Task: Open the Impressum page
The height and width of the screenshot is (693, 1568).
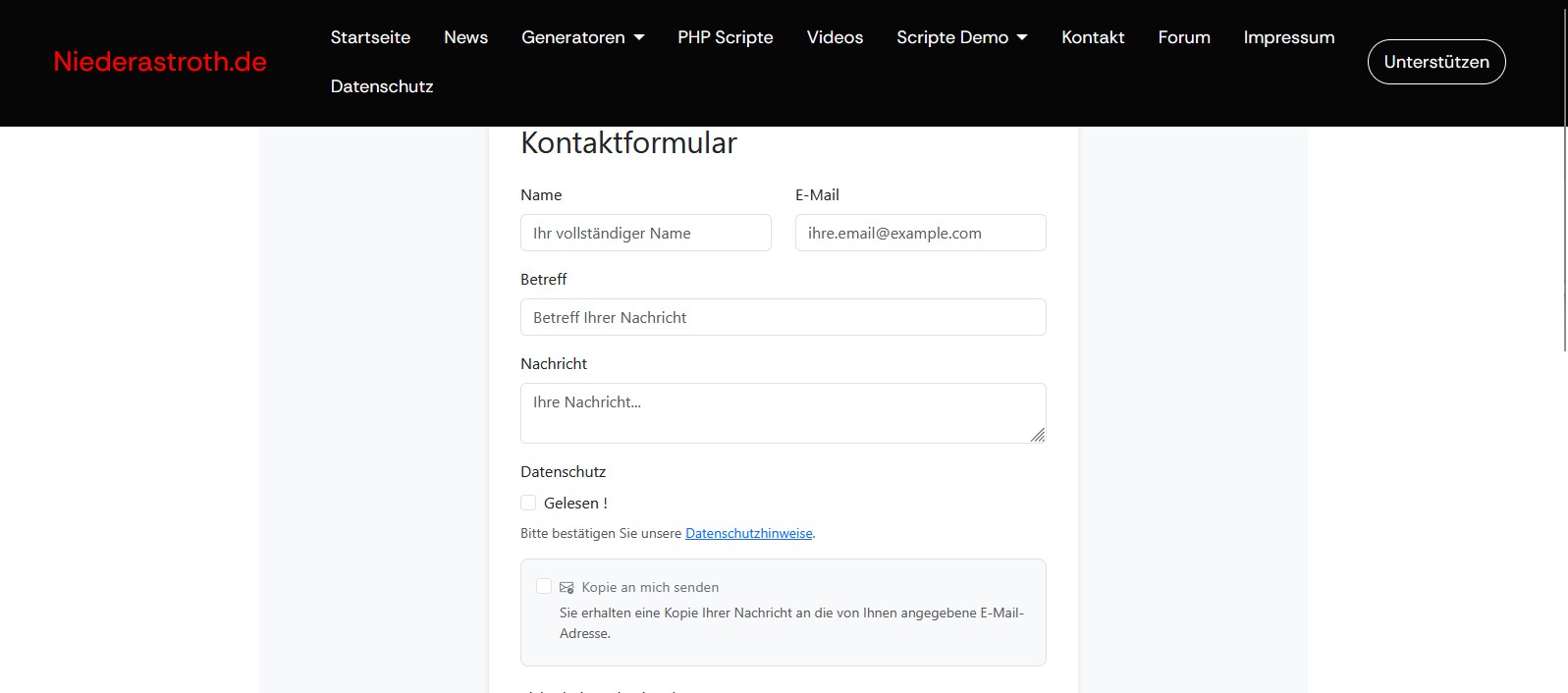Action: (x=1288, y=37)
